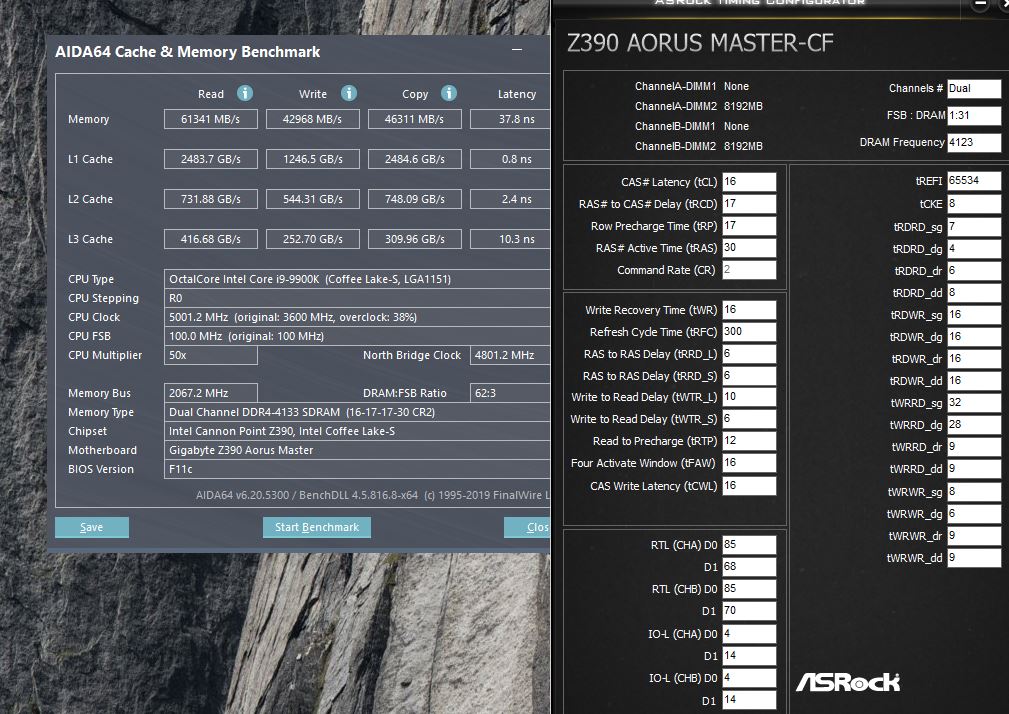The height and width of the screenshot is (714, 1009).
Task: Minimize the AIDA64 benchmark window
Action: click(x=517, y=50)
